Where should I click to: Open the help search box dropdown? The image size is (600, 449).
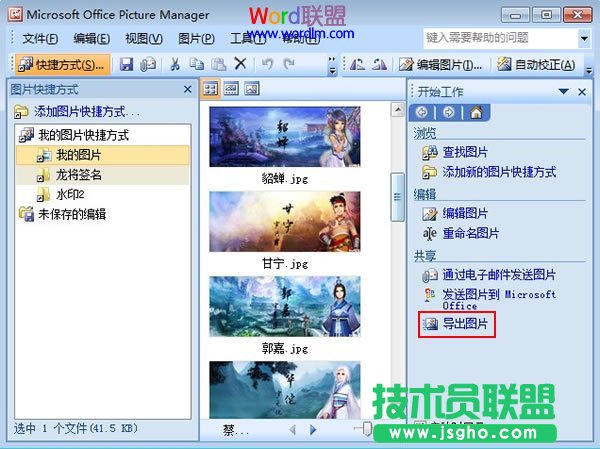585,38
